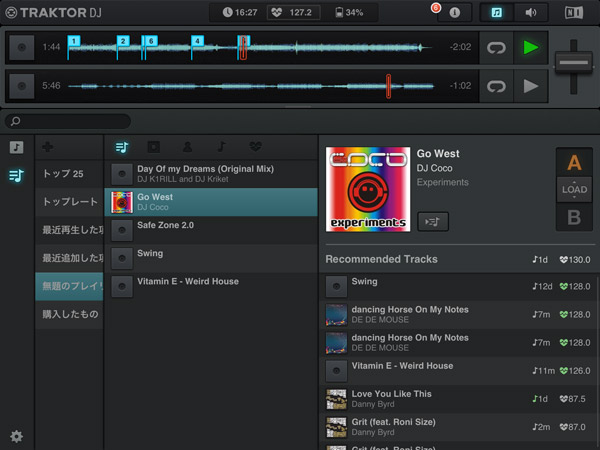Image resolution: width=600 pixels, height=450 pixels.
Task: Sort by playlist order icon
Action: tap(122, 147)
